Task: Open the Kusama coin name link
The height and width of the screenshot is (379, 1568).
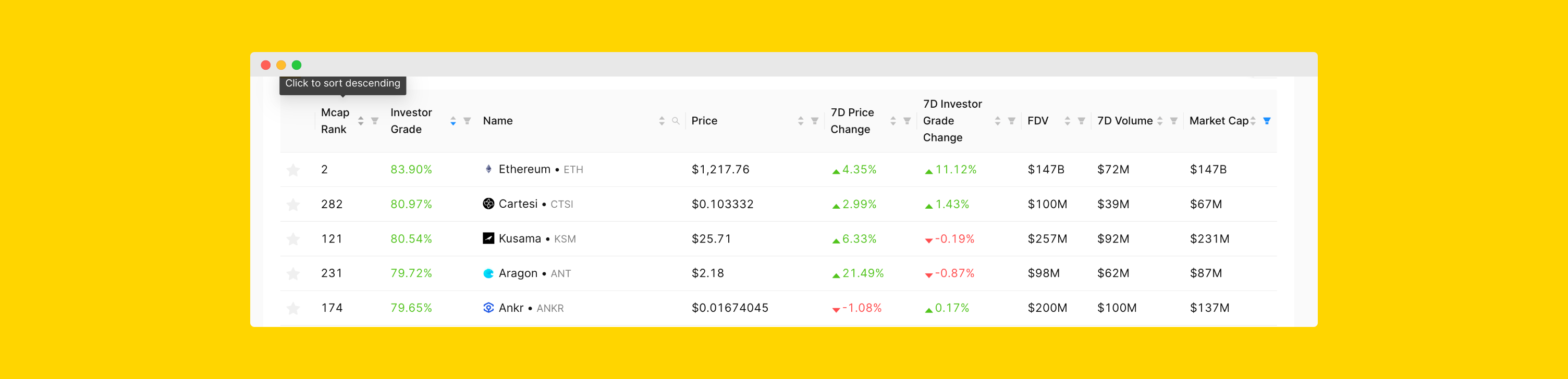Action: click(520, 239)
